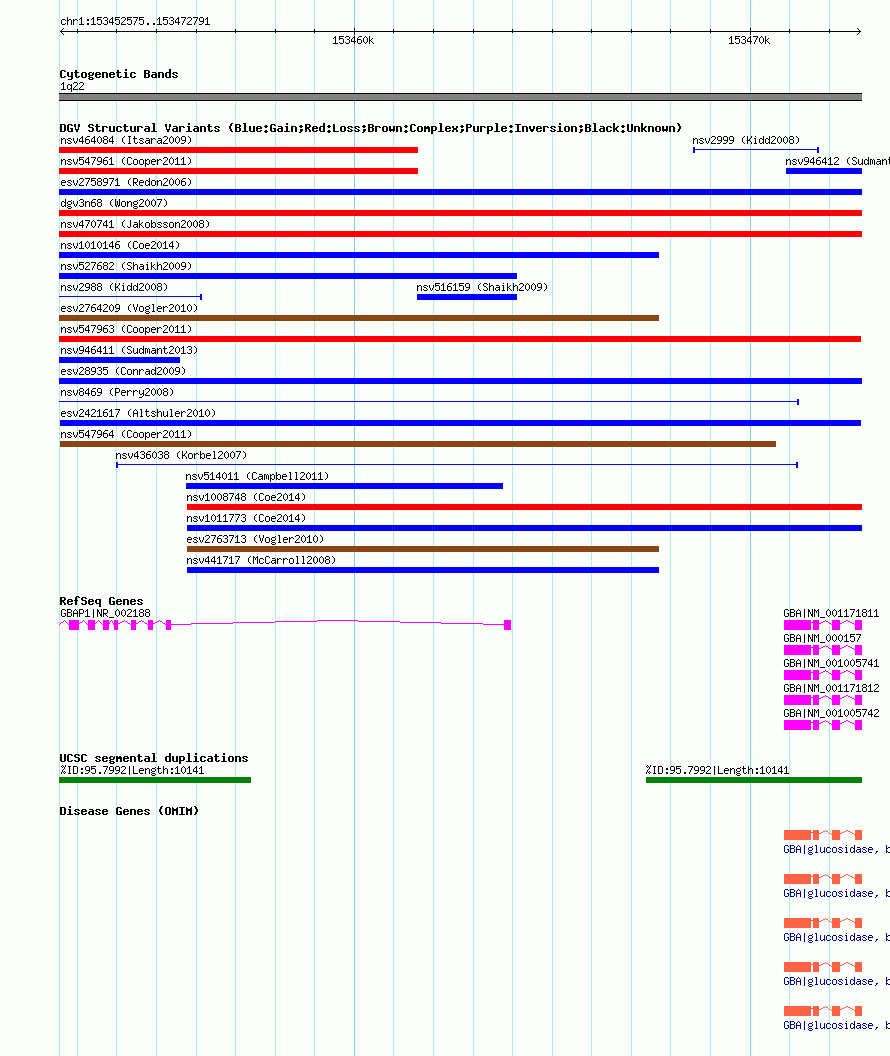
Task: Select the brown esv2764209 complex bar
Action: 359,318
